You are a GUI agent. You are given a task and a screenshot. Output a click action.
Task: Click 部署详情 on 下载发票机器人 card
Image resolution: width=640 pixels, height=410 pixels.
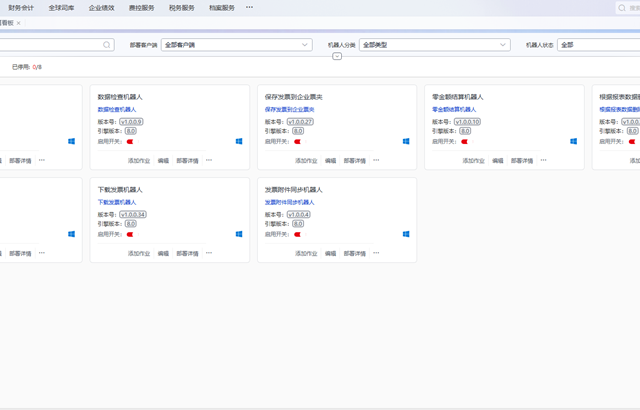tap(187, 253)
